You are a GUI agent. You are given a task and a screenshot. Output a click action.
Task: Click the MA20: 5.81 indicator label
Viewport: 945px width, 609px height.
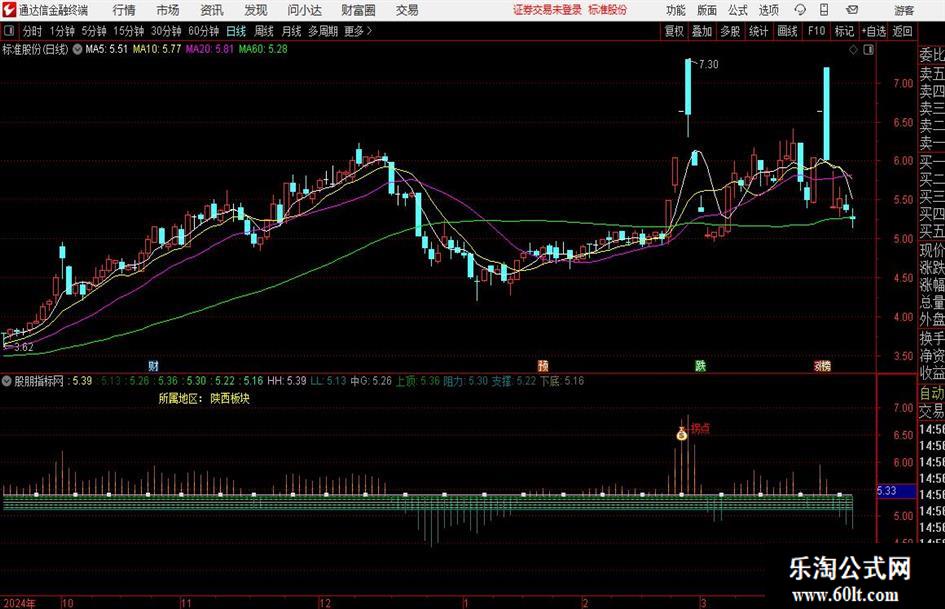pos(209,49)
